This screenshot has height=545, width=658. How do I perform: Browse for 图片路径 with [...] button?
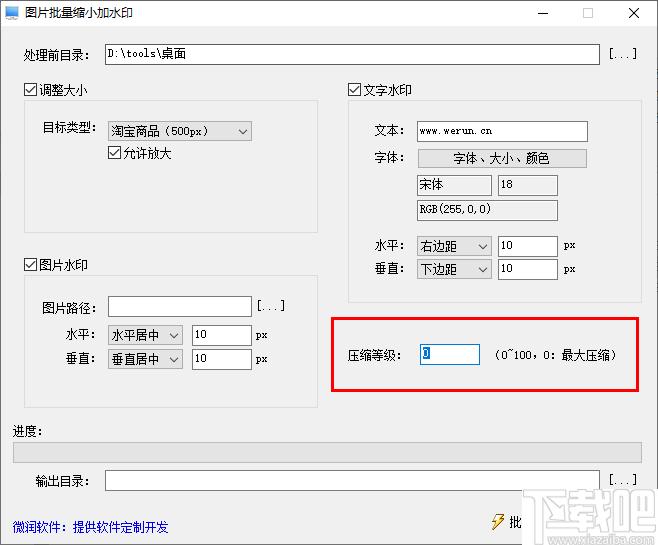tap(271, 306)
